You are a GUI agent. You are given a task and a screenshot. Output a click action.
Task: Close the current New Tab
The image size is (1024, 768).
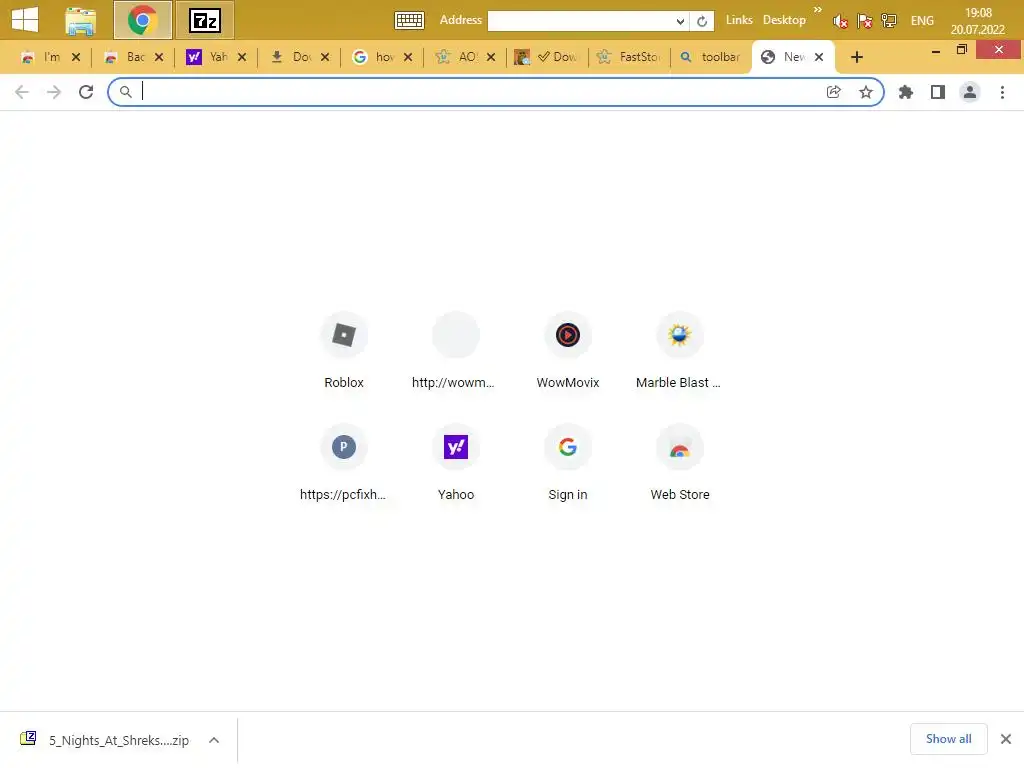(818, 57)
